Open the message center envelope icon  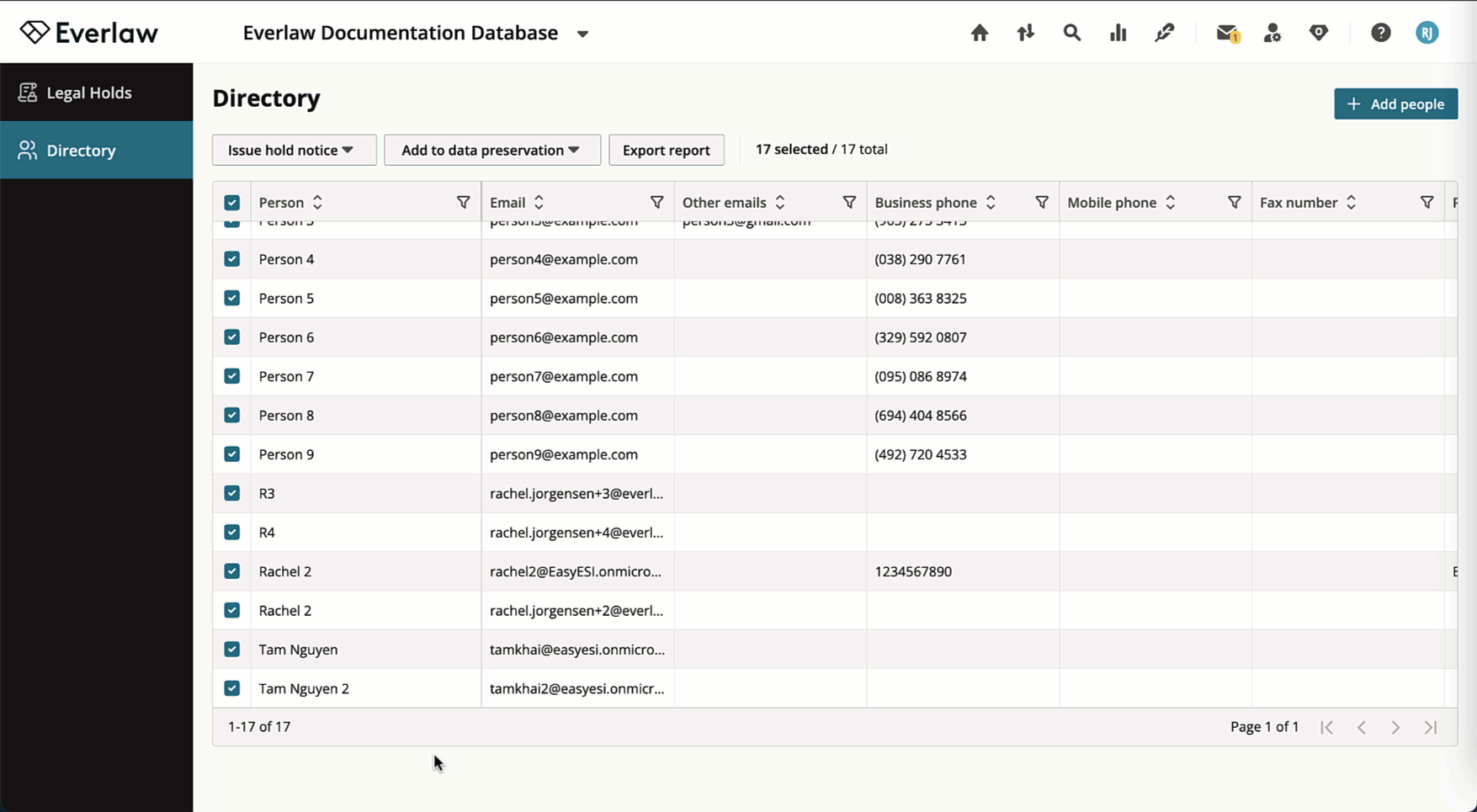click(1227, 33)
